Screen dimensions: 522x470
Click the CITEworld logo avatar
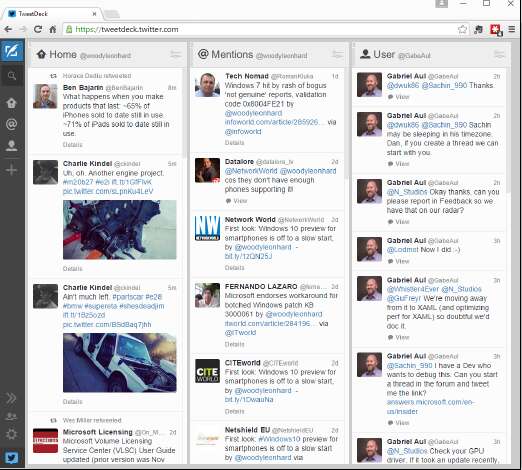point(207,371)
